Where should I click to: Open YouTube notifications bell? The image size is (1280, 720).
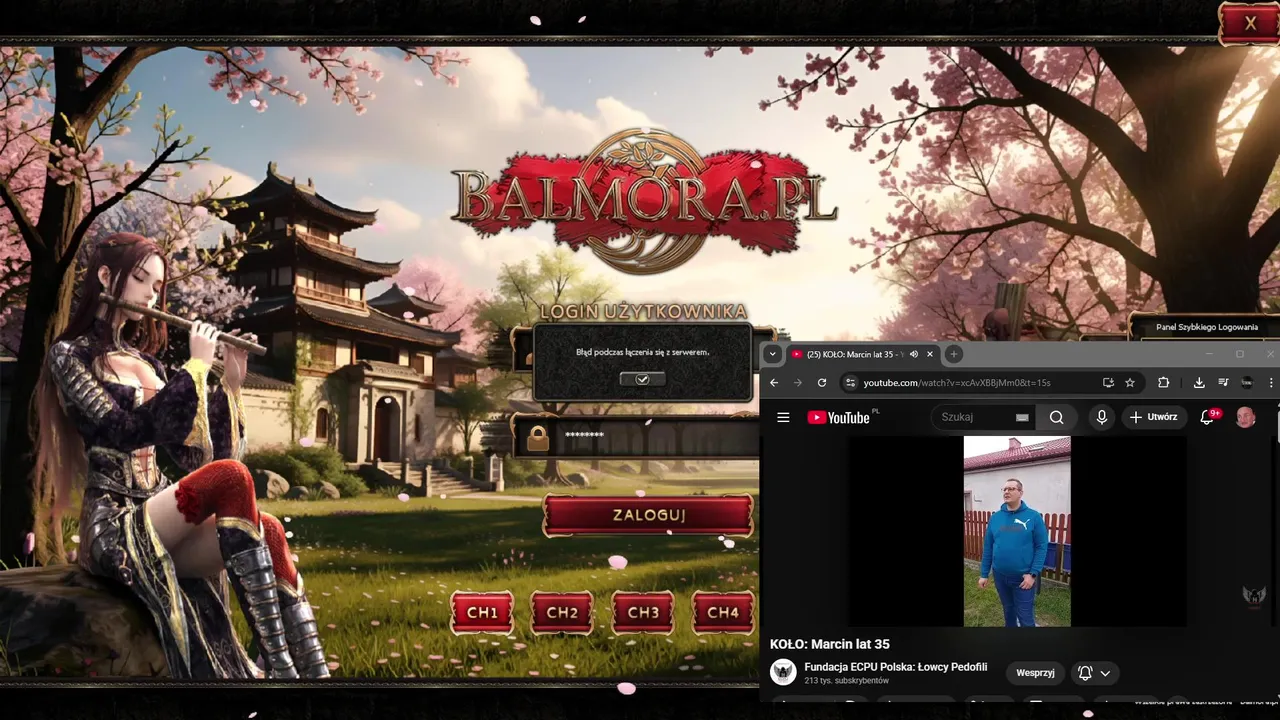tap(1208, 417)
